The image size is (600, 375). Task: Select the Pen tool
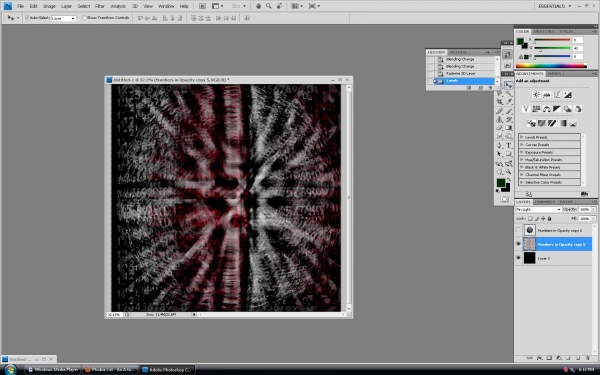click(499, 145)
